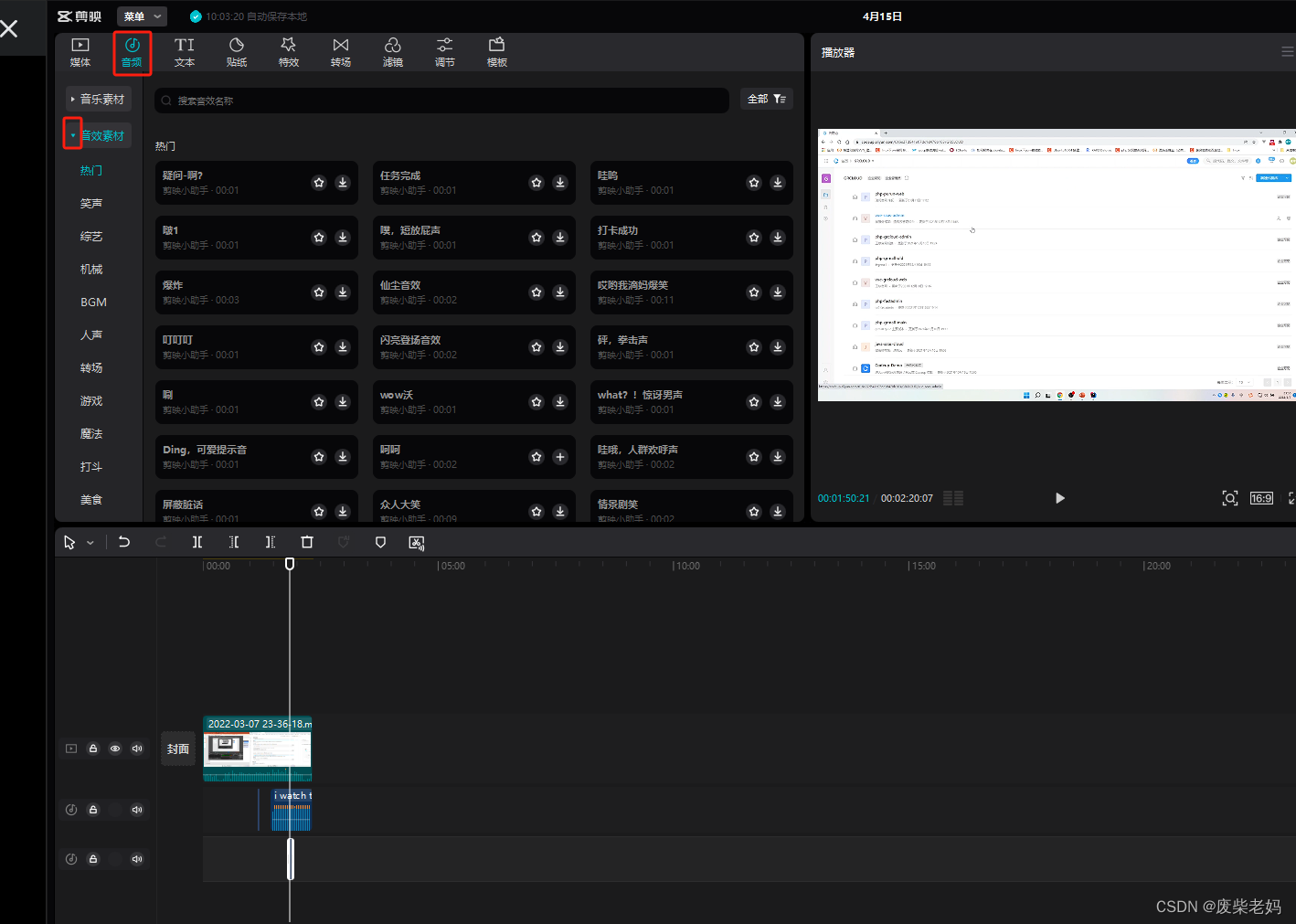Select the 魔法 magic category

point(91,434)
